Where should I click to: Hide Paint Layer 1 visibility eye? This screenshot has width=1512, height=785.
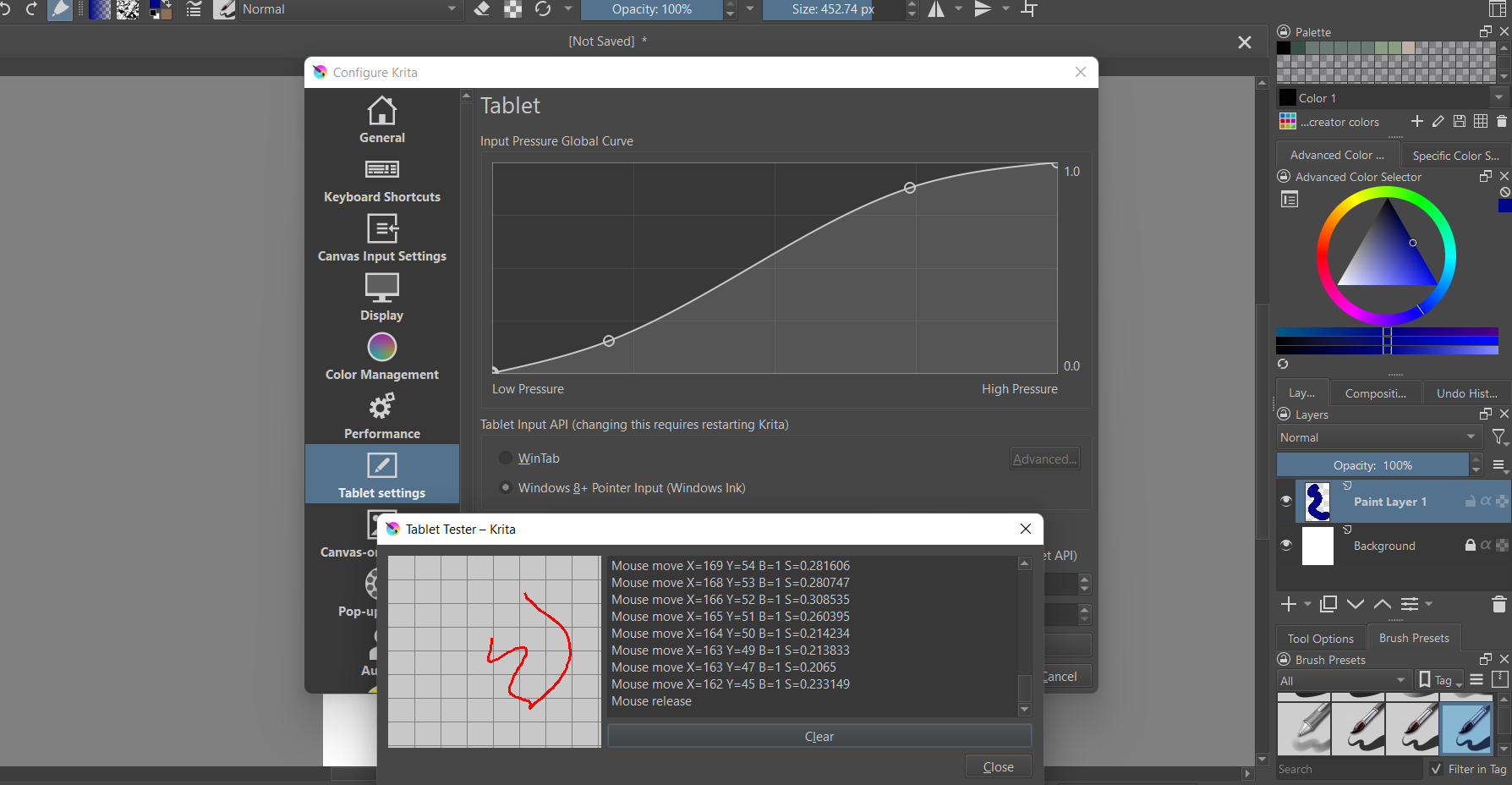click(x=1286, y=502)
